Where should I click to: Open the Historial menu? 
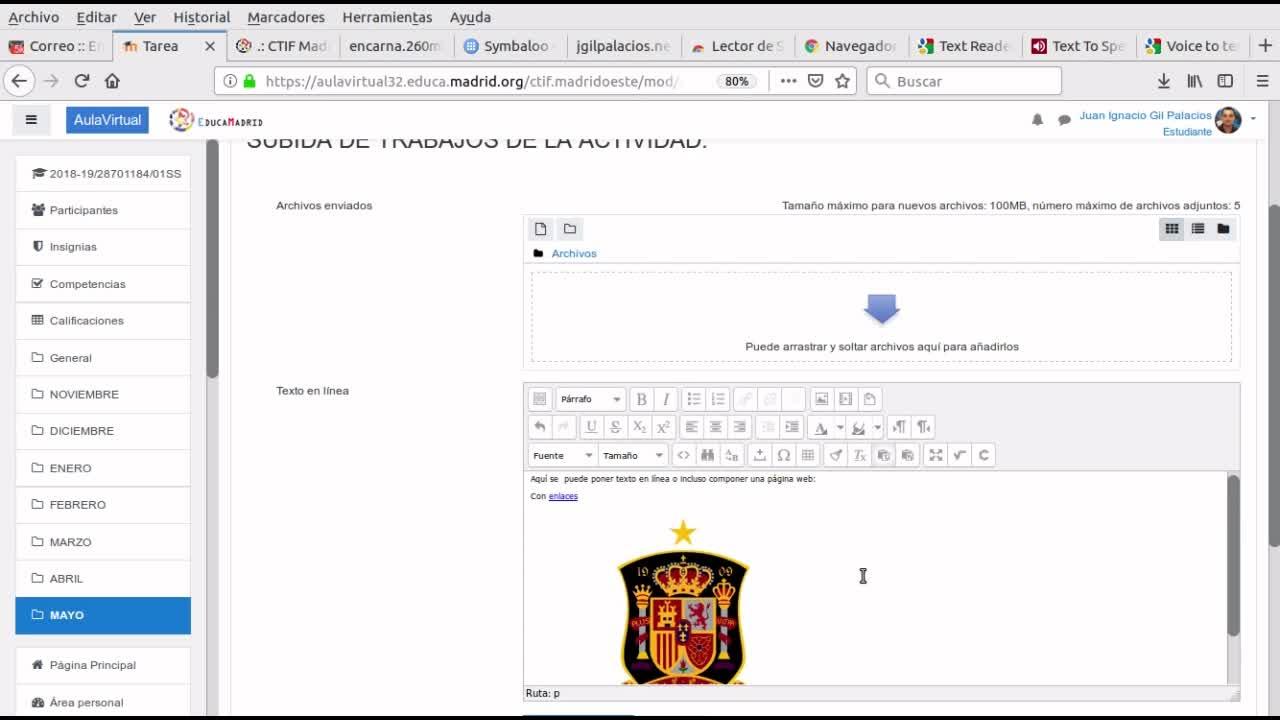pyautogui.click(x=202, y=17)
